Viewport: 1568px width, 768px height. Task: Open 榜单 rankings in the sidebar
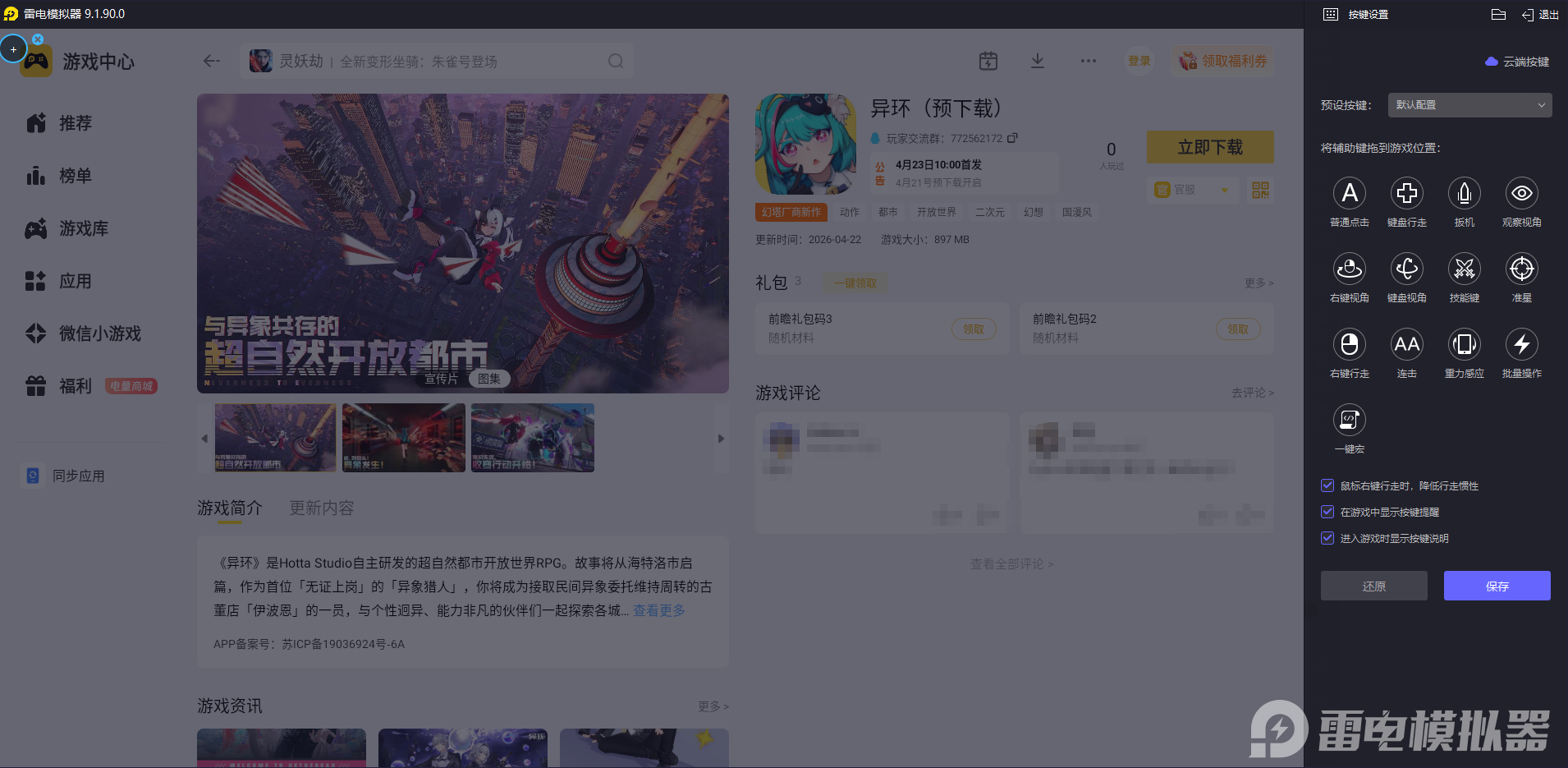(59, 176)
